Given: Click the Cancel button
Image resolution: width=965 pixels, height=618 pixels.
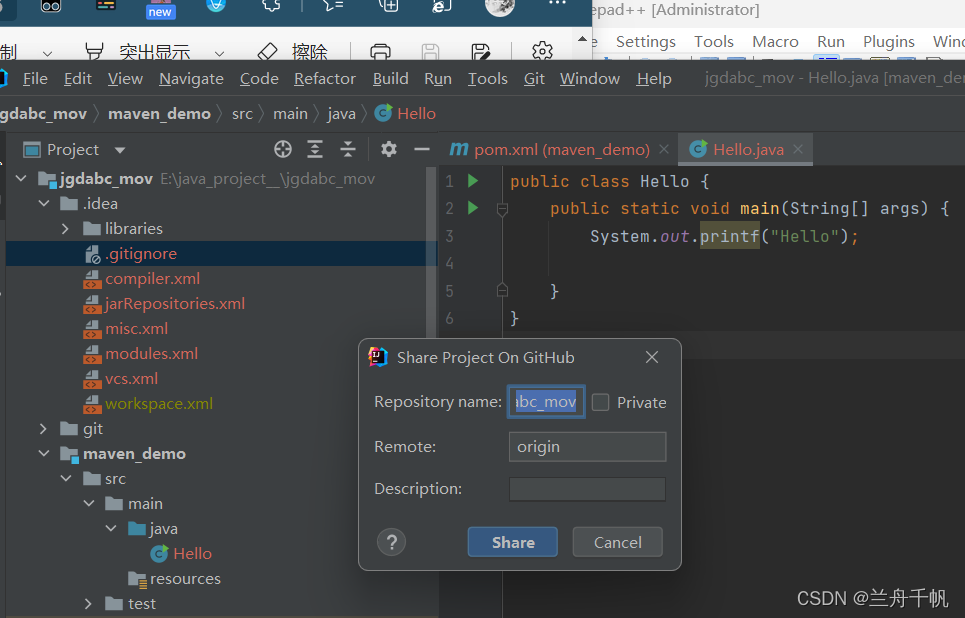Looking at the screenshot, I should pos(617,542).
